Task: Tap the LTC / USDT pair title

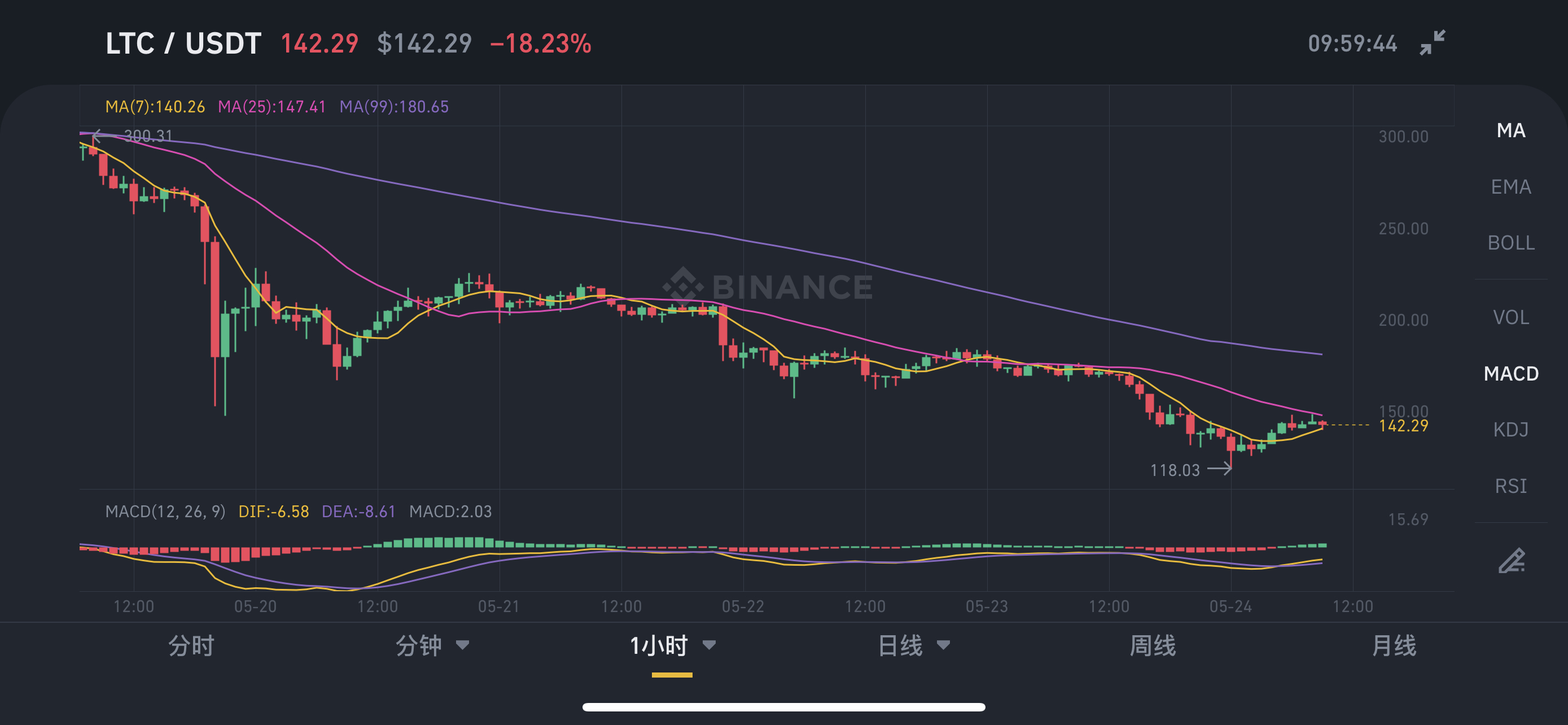Action: (183, 43)
